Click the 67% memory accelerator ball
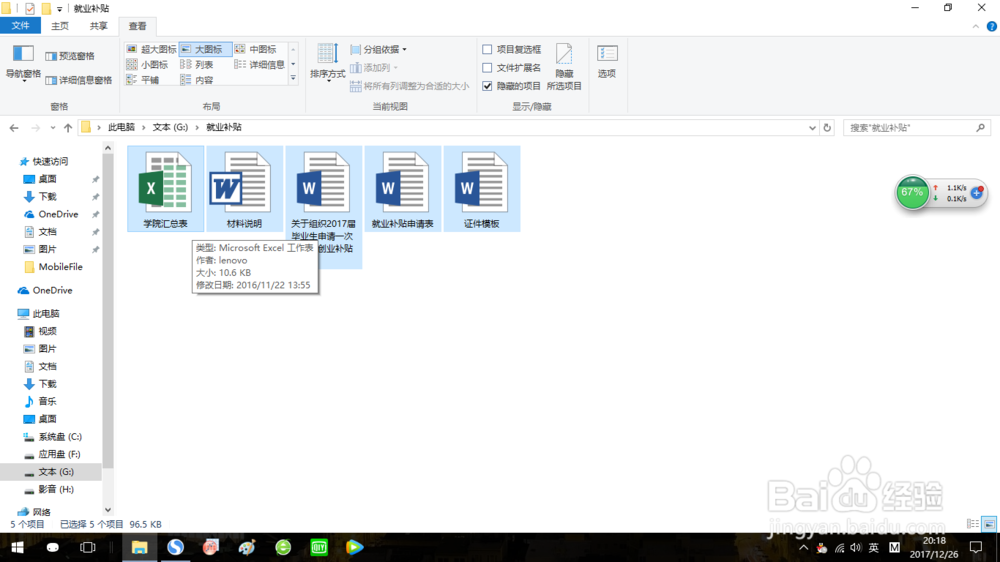This screenshot has height=562, width=1000. [912, 193]
